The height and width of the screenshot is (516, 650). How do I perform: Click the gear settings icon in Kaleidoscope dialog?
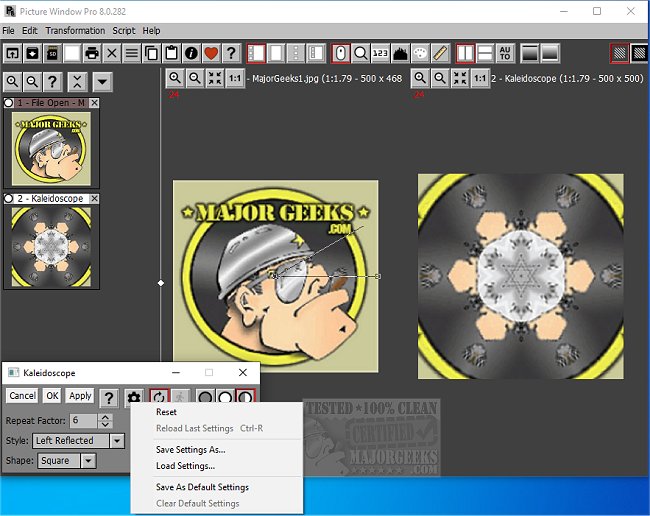coord(133,397)
